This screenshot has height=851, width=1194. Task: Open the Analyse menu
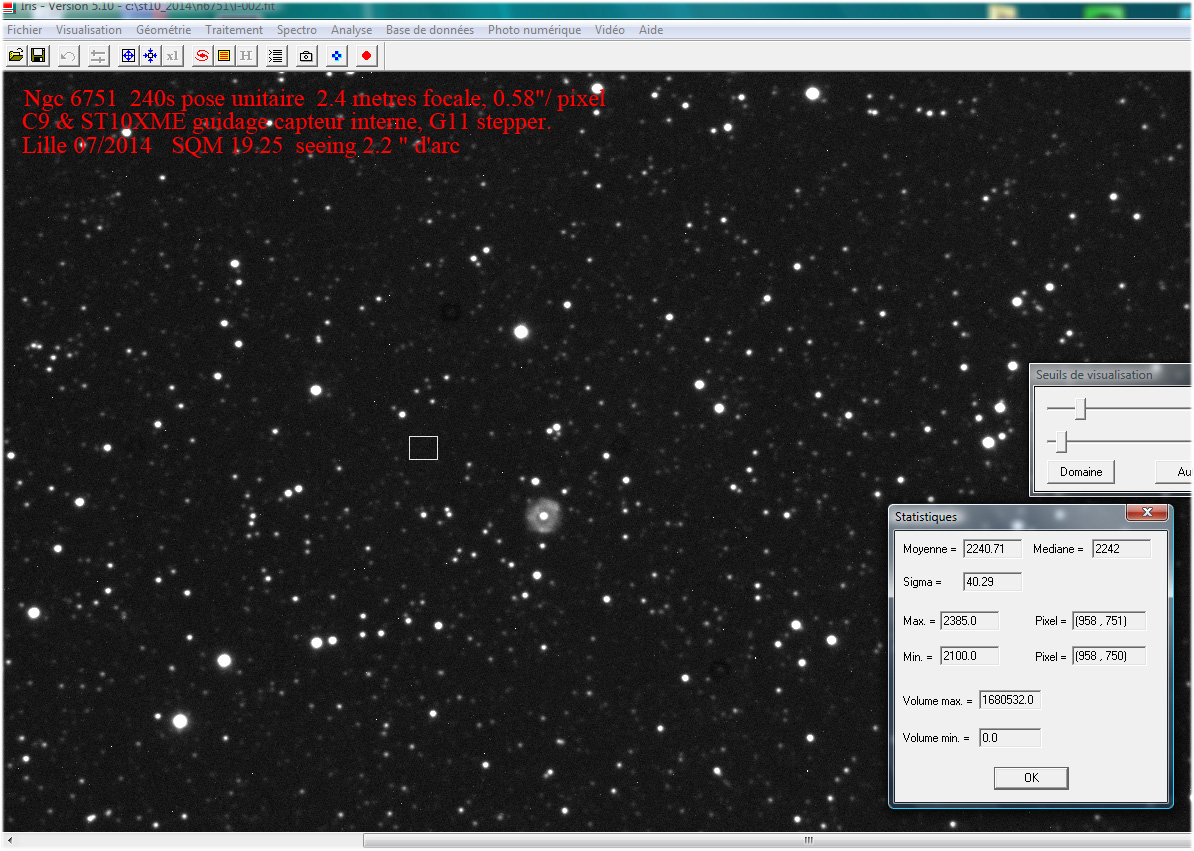tap(351, 30)
